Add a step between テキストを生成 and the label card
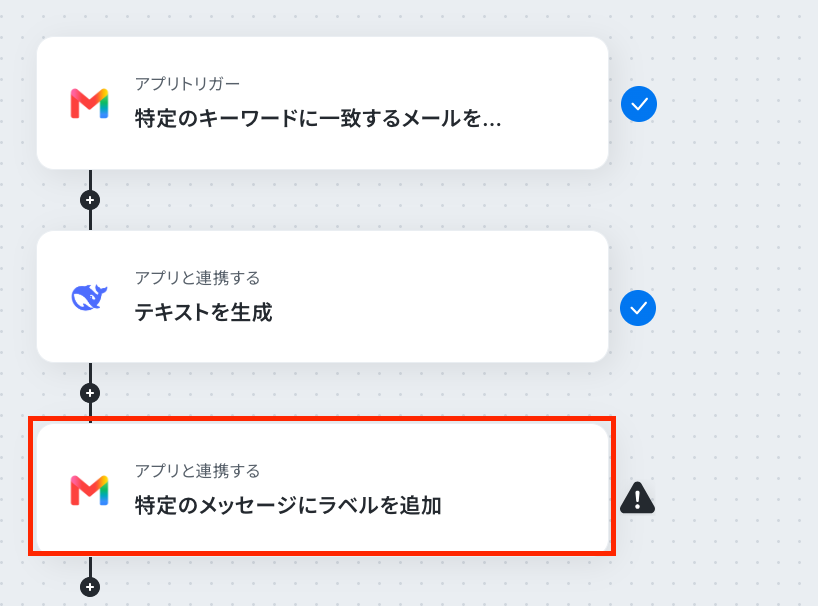The width and height of the screenshot is (818, 606). point(90,393)
